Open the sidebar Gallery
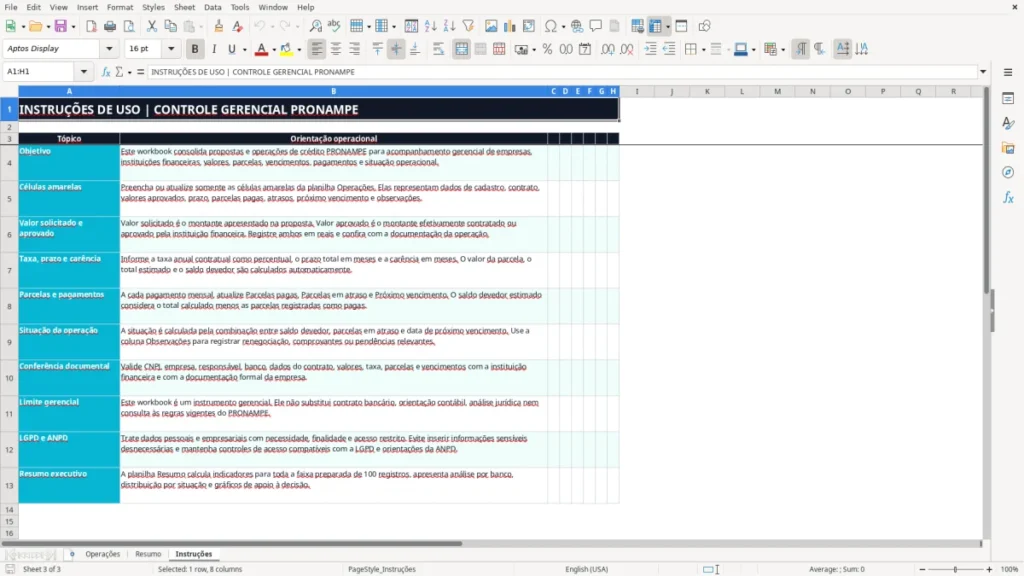 point(1008,148)
